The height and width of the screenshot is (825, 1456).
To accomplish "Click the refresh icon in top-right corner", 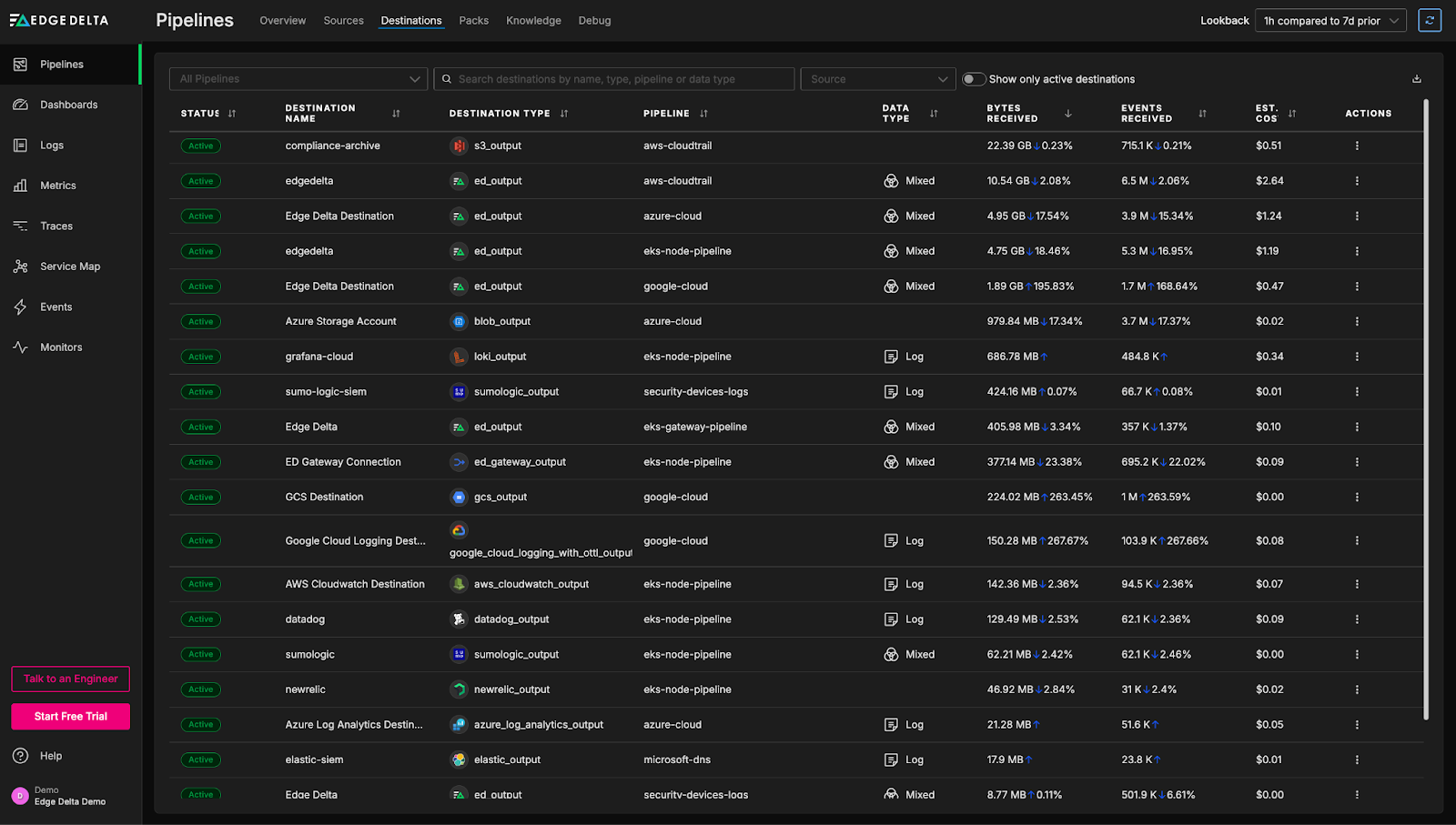I will (x=1430, y=21).
